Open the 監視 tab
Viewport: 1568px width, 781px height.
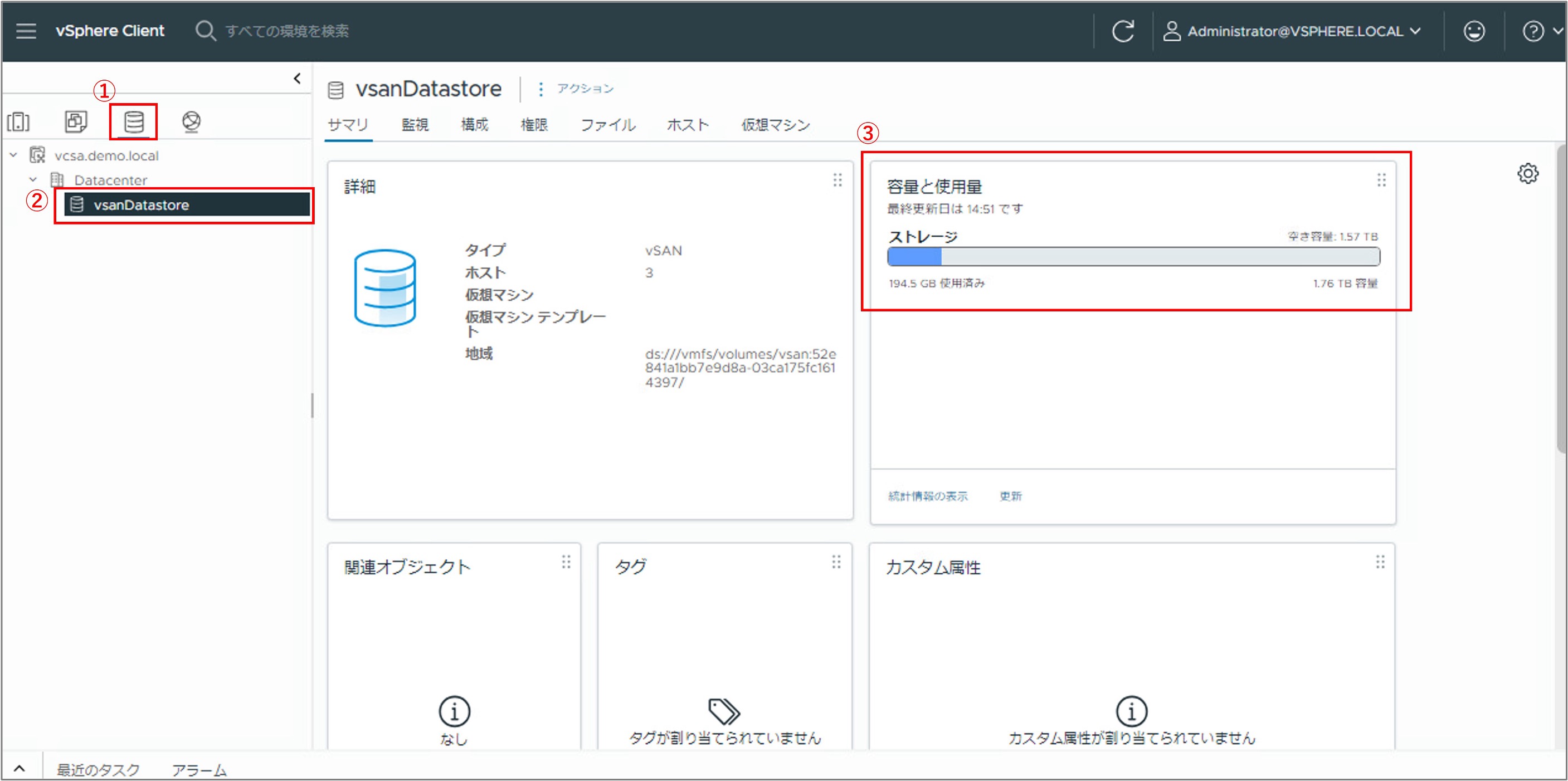pos(415,125)
